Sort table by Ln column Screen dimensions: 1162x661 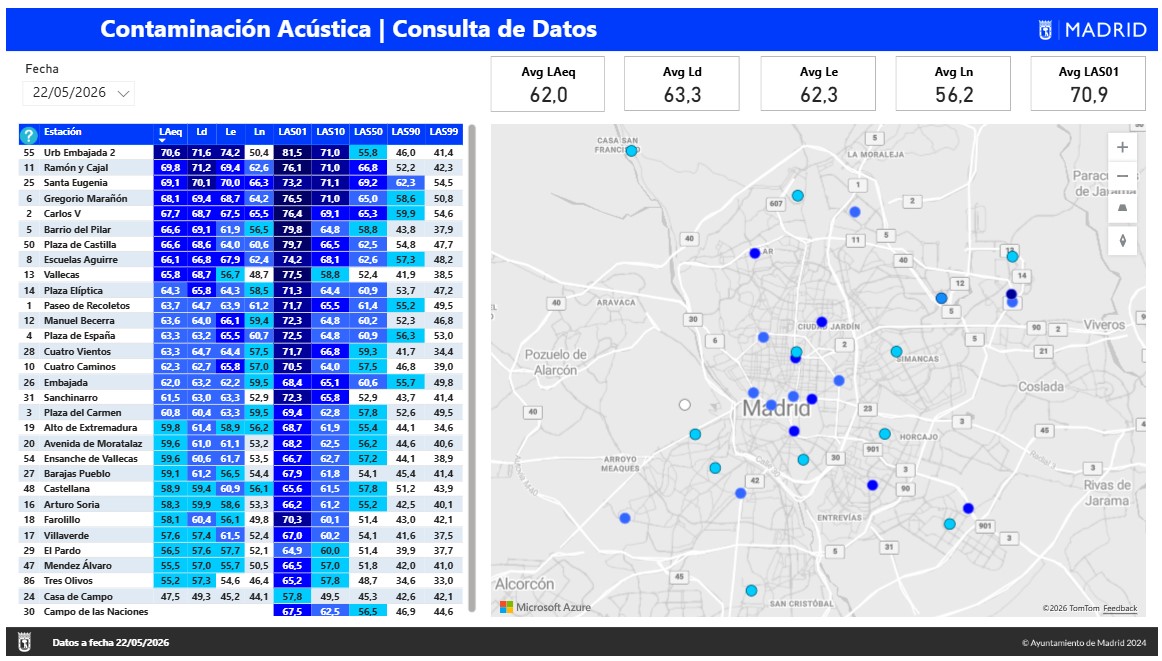[x=259, y=132]
